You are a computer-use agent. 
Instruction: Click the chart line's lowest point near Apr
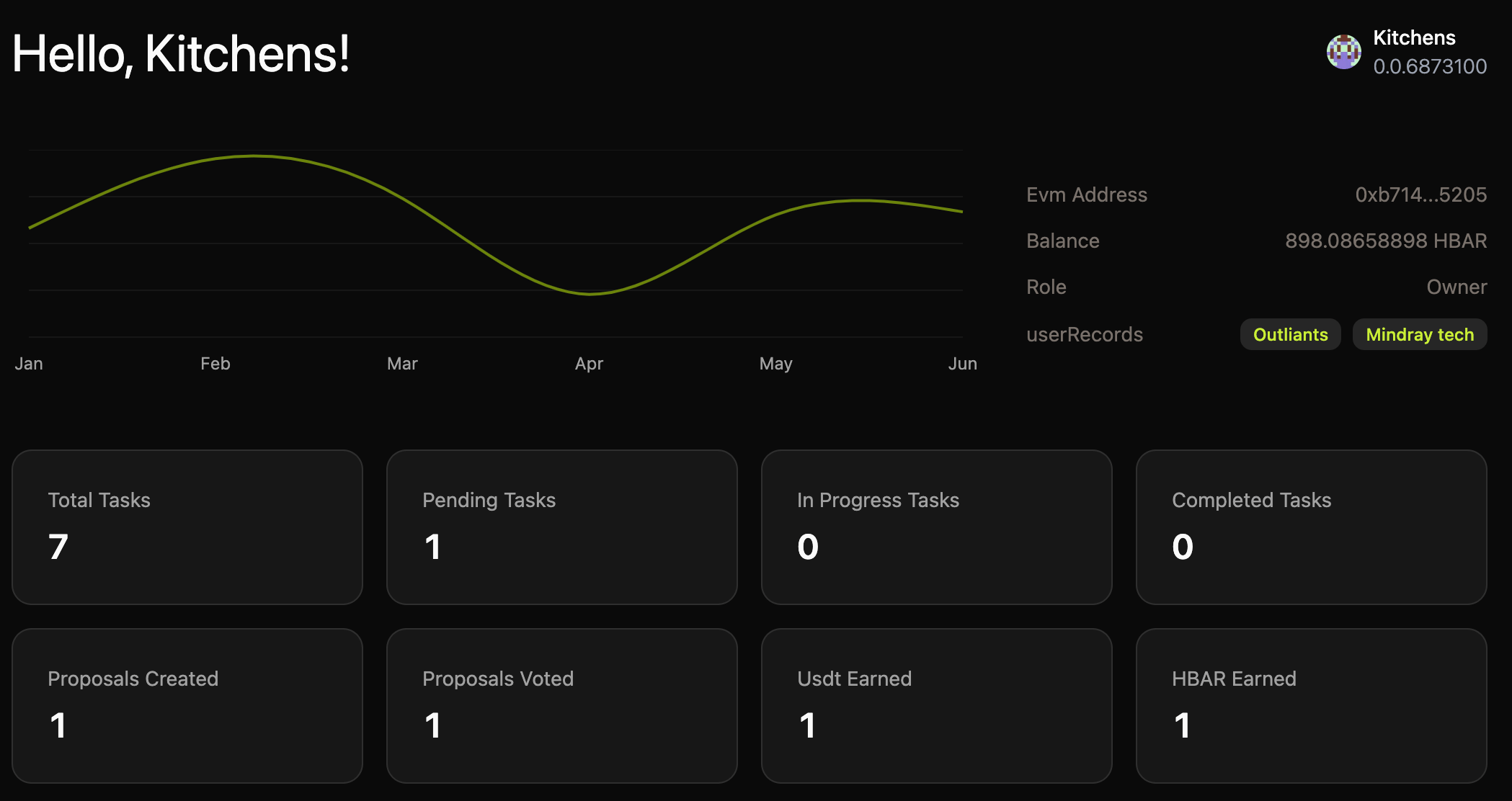click(x=590, y=294)
